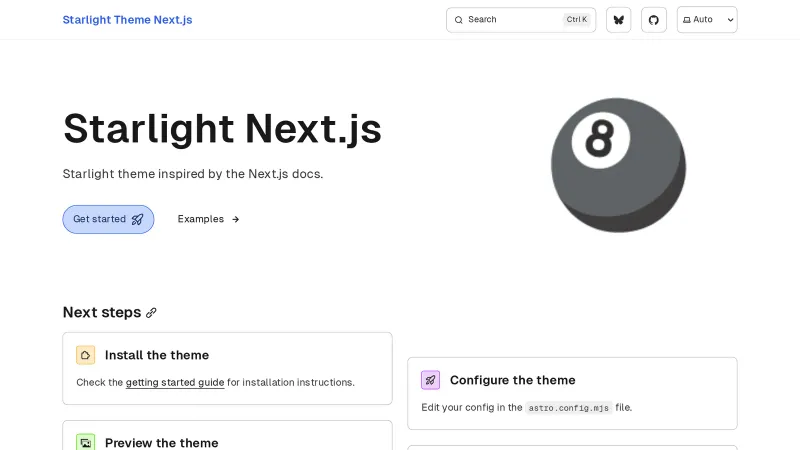This screenshot has height=450, width=800.
Task: Click the purple rocket icon on Configure card
Action: 430,380
